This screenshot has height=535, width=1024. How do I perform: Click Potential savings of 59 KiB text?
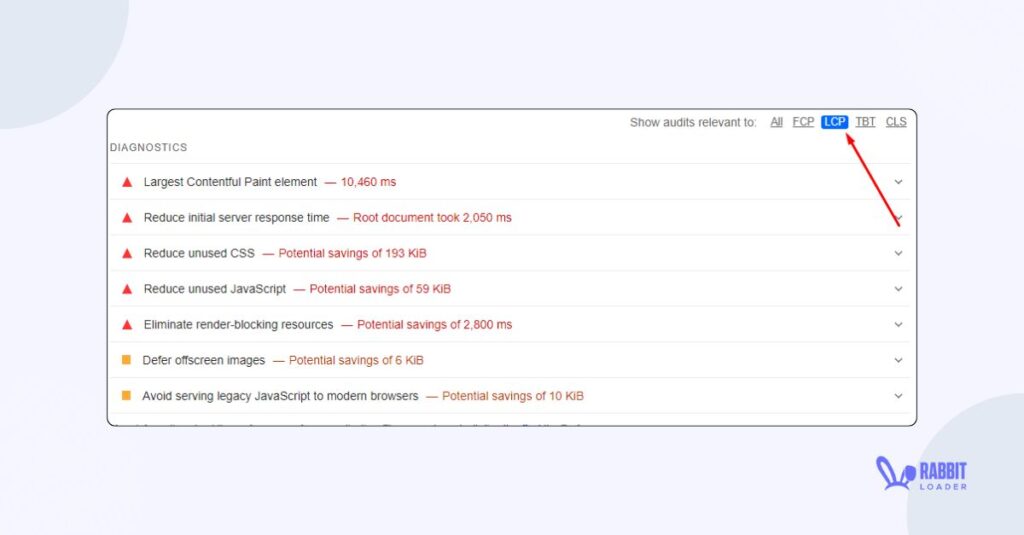click(380, 289)
